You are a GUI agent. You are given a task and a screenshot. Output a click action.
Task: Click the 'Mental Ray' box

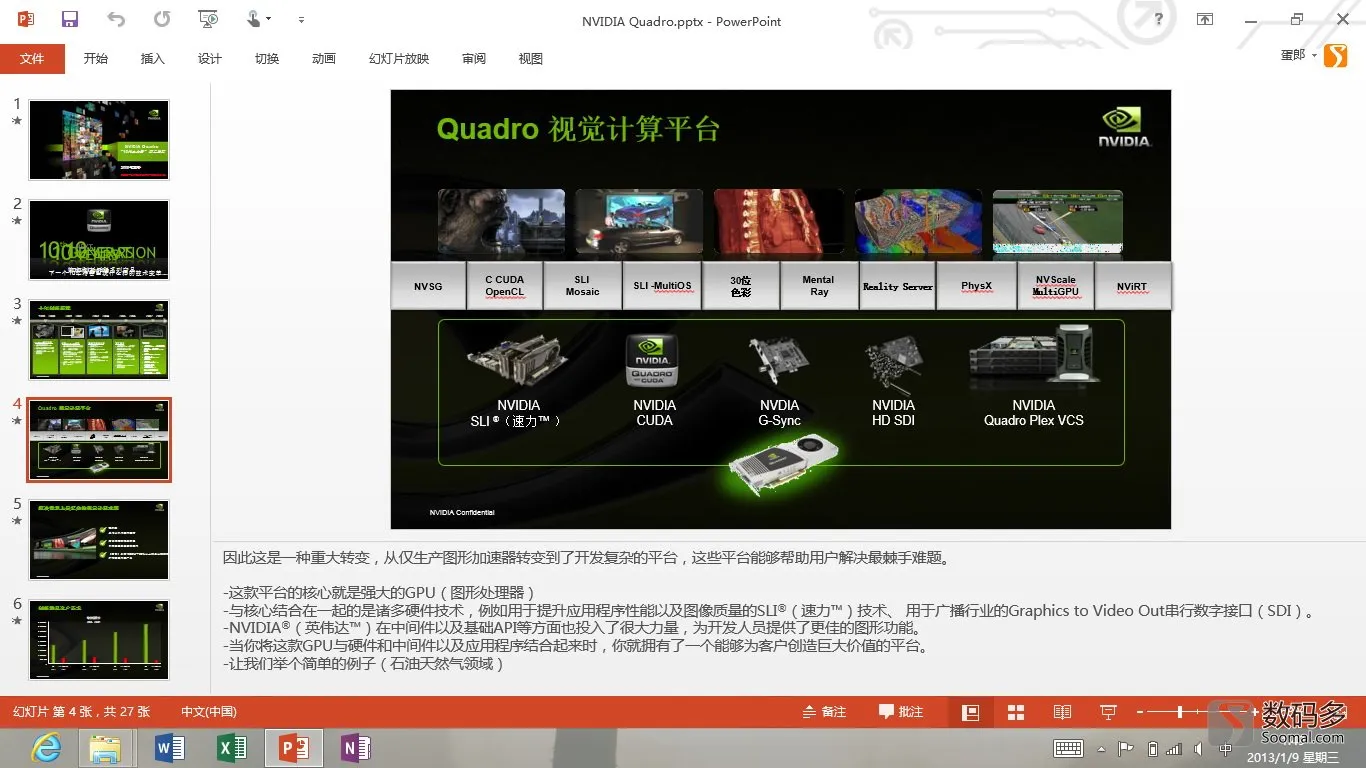(818, 286)
